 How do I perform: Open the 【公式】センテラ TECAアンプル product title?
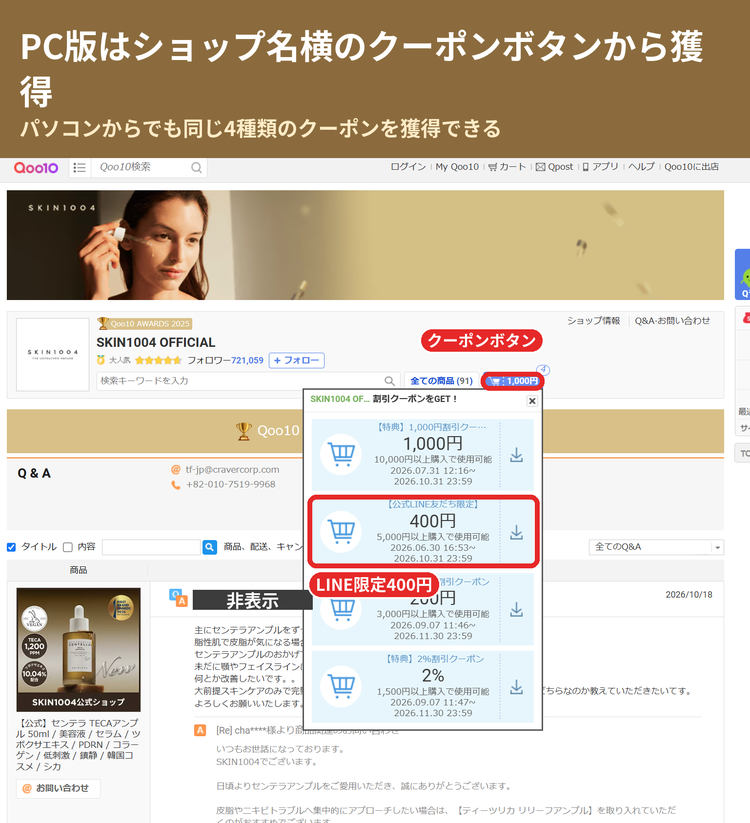coord(78,745)
